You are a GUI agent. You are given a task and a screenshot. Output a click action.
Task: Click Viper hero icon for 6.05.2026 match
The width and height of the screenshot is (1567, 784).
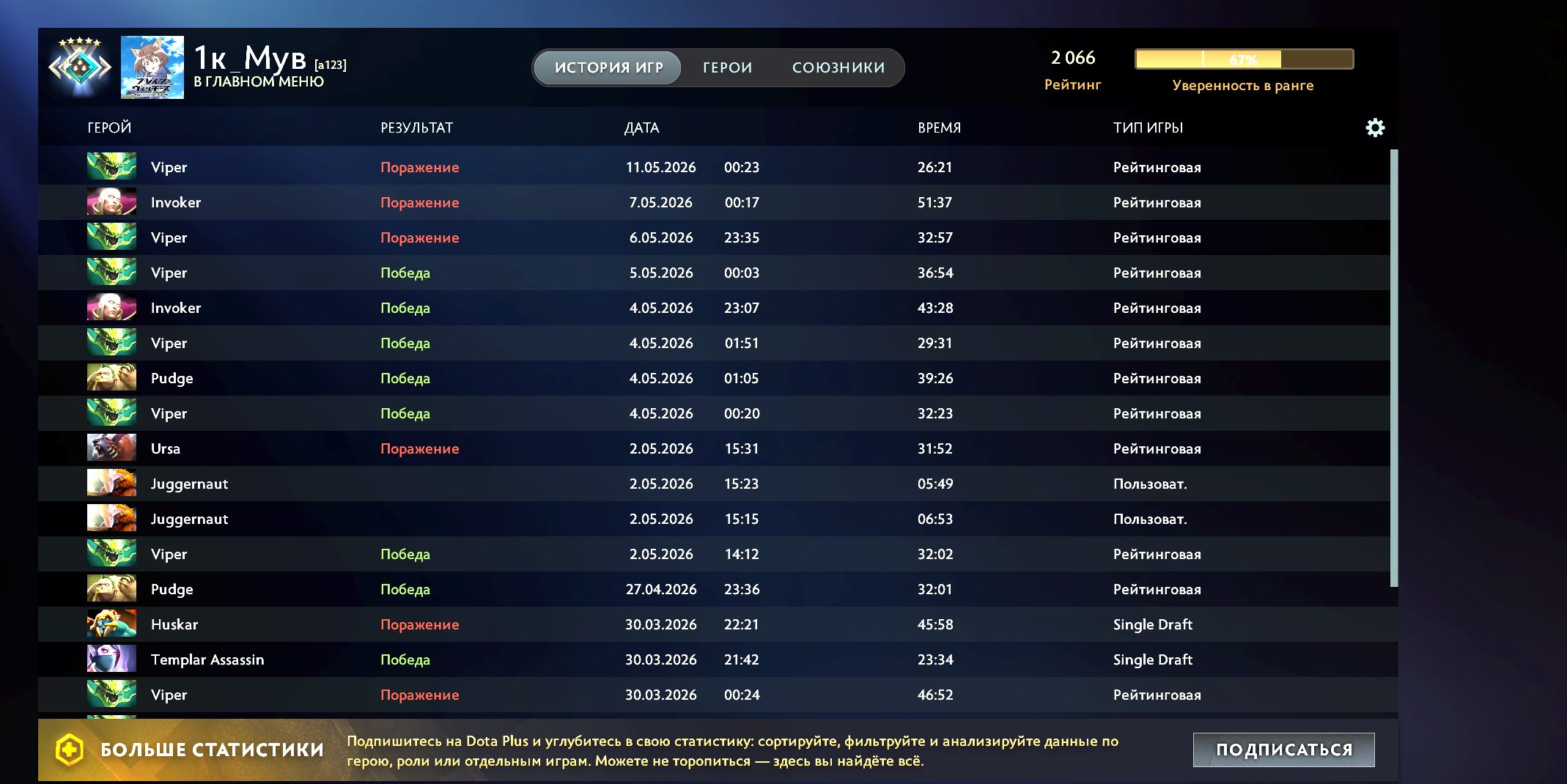click(111, 237)
